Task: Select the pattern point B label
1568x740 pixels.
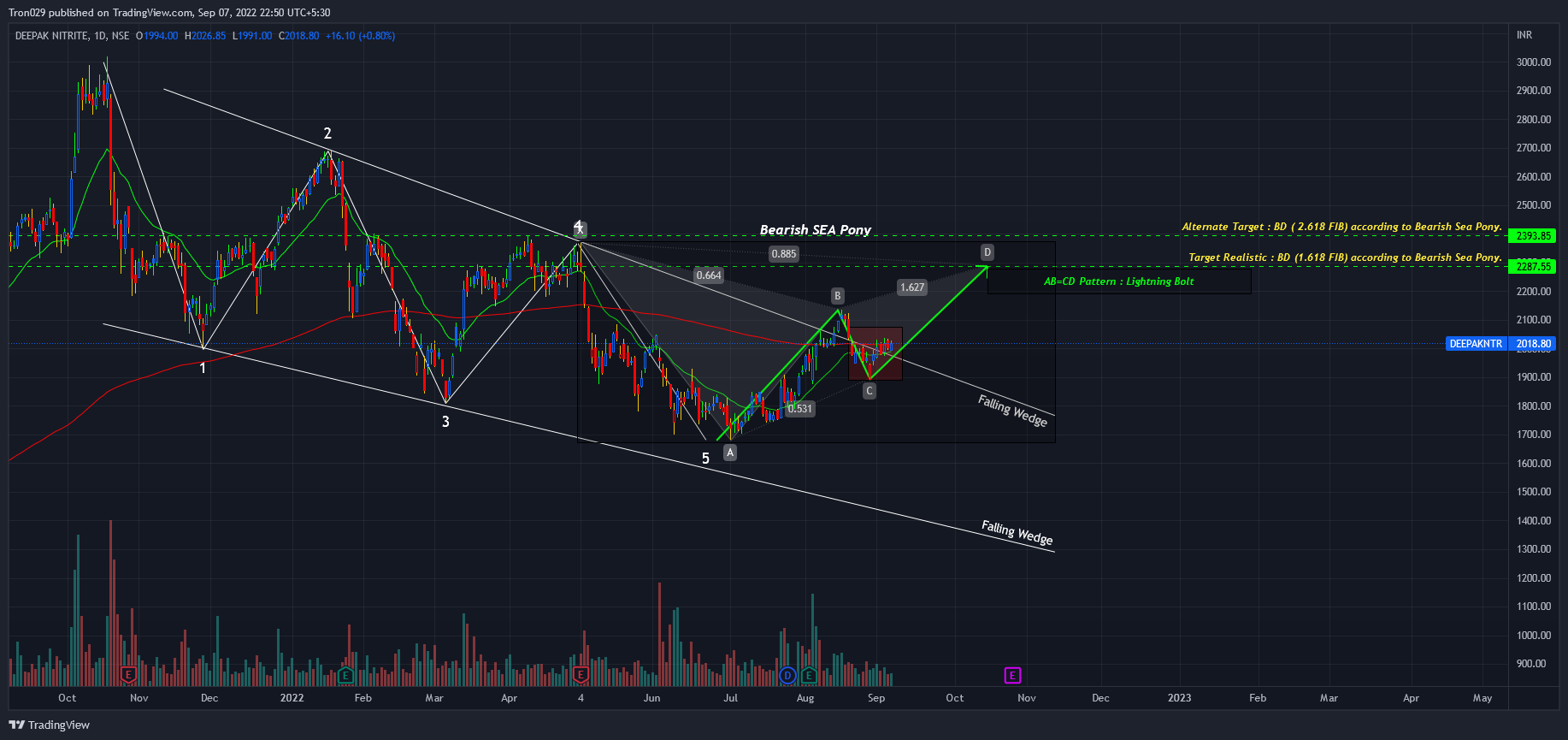Action: 838,296
